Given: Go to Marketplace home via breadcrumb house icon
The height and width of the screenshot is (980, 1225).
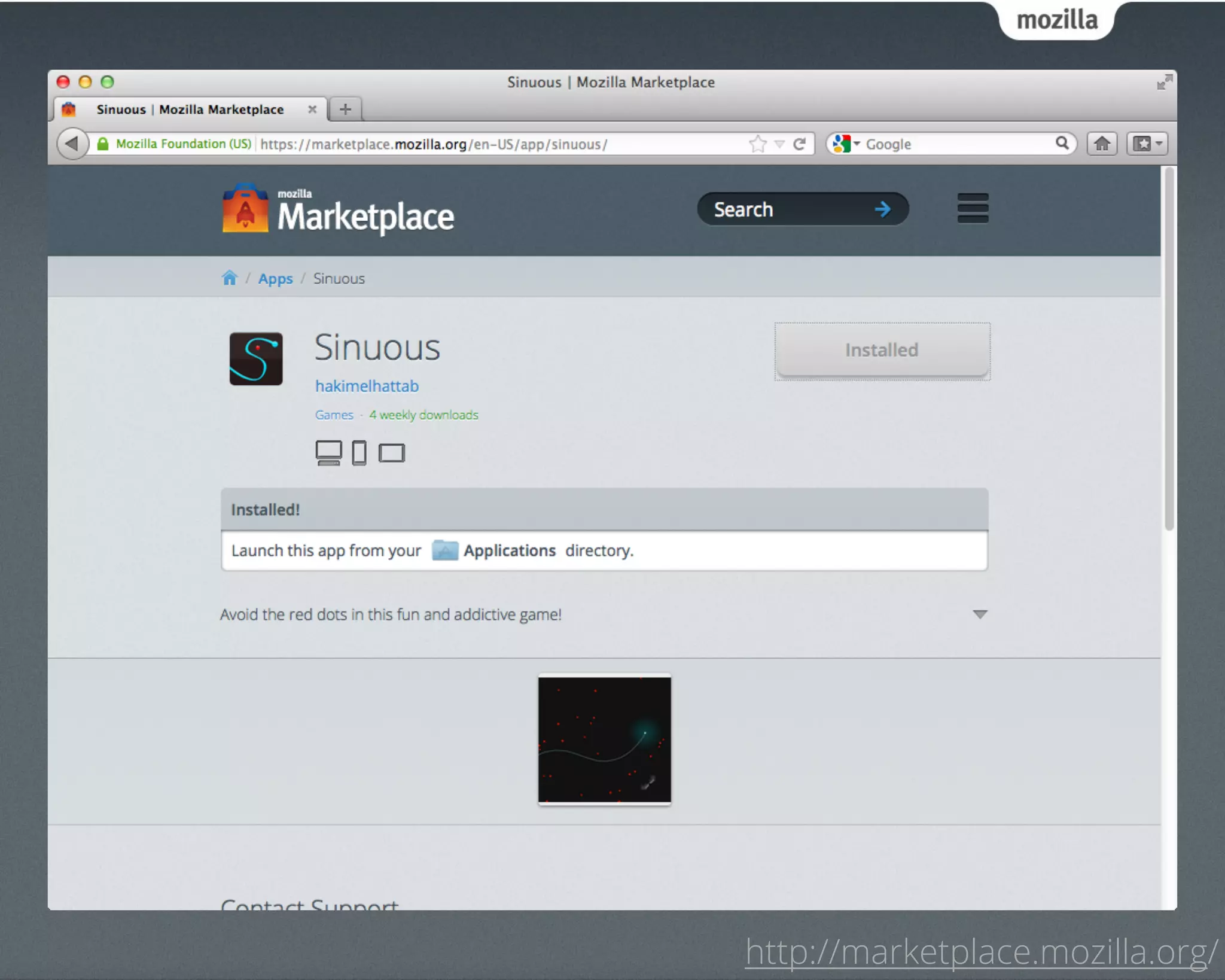Looking at the screenshot, I should pyautogui.click(x=230, y=278).
